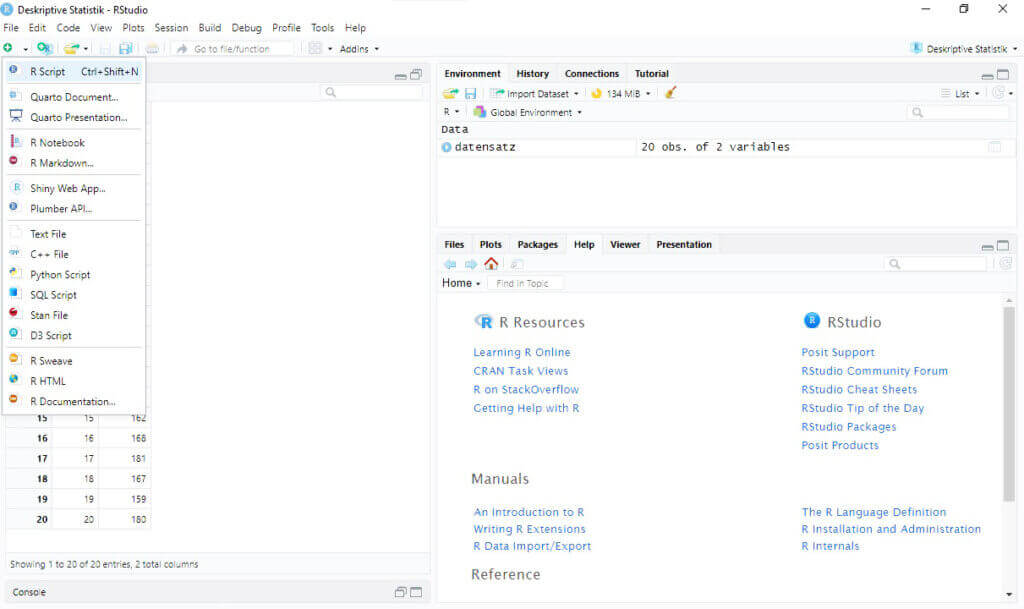Click the Environment search field

(x=959, y=112)
